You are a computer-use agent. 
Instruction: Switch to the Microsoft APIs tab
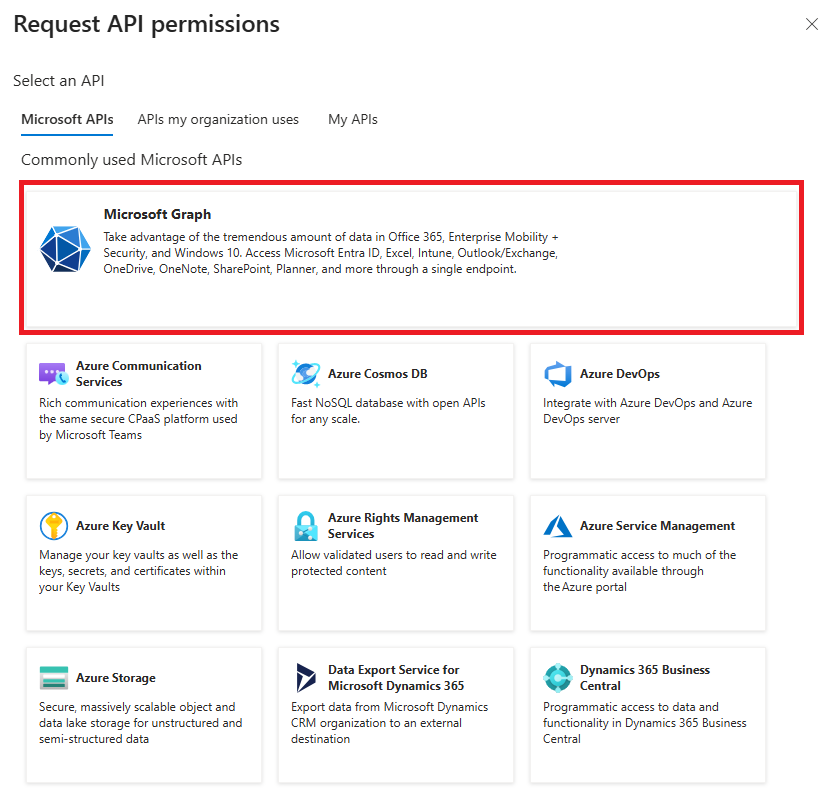point(67,119)
